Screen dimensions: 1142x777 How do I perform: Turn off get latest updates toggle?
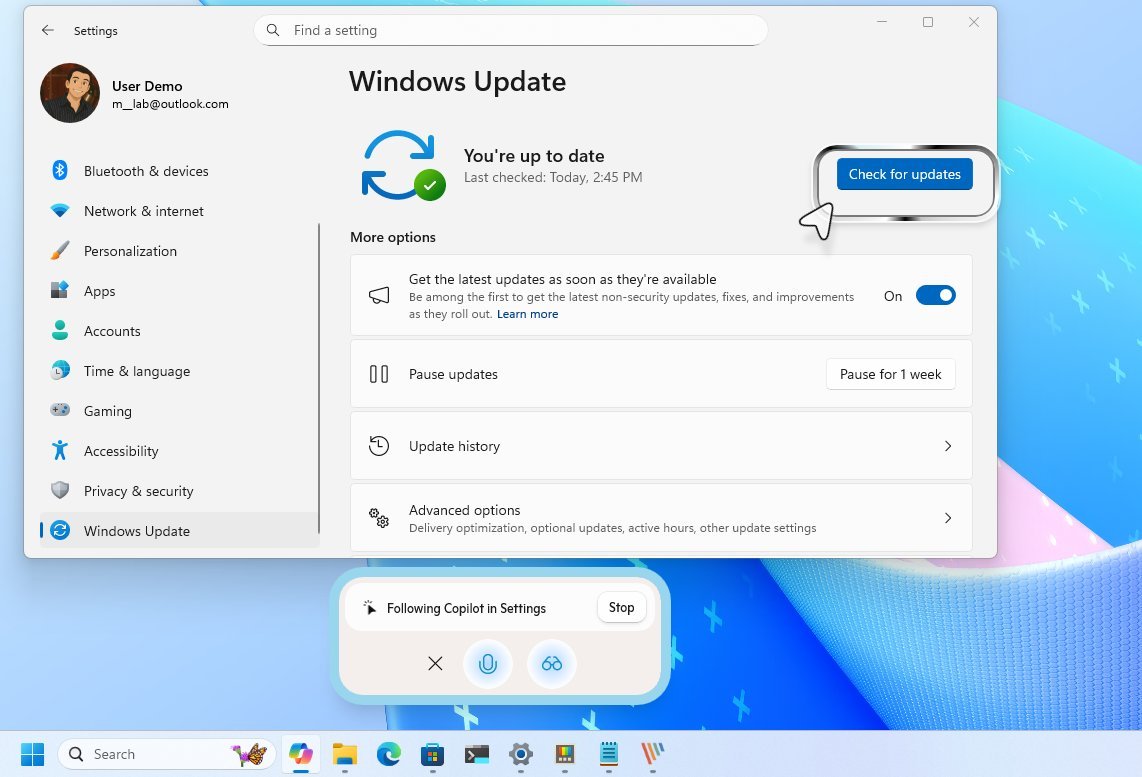tap(935, 296)
